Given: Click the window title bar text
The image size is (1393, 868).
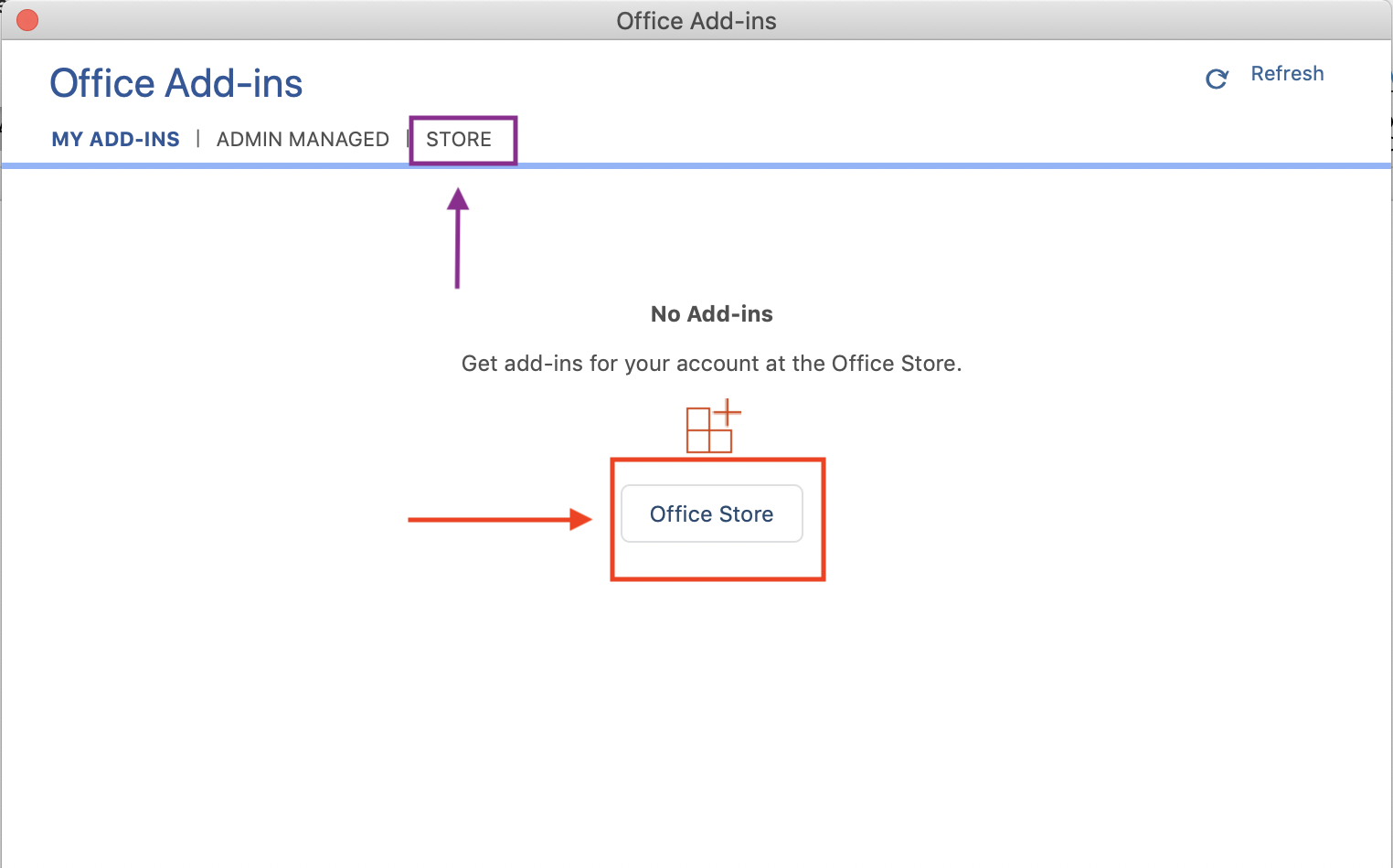Looking at the screenshot, I should pos(696,21).
